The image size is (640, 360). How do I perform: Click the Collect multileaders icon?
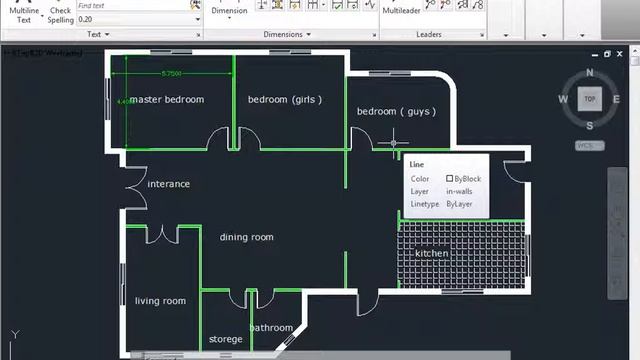point(478,5)
